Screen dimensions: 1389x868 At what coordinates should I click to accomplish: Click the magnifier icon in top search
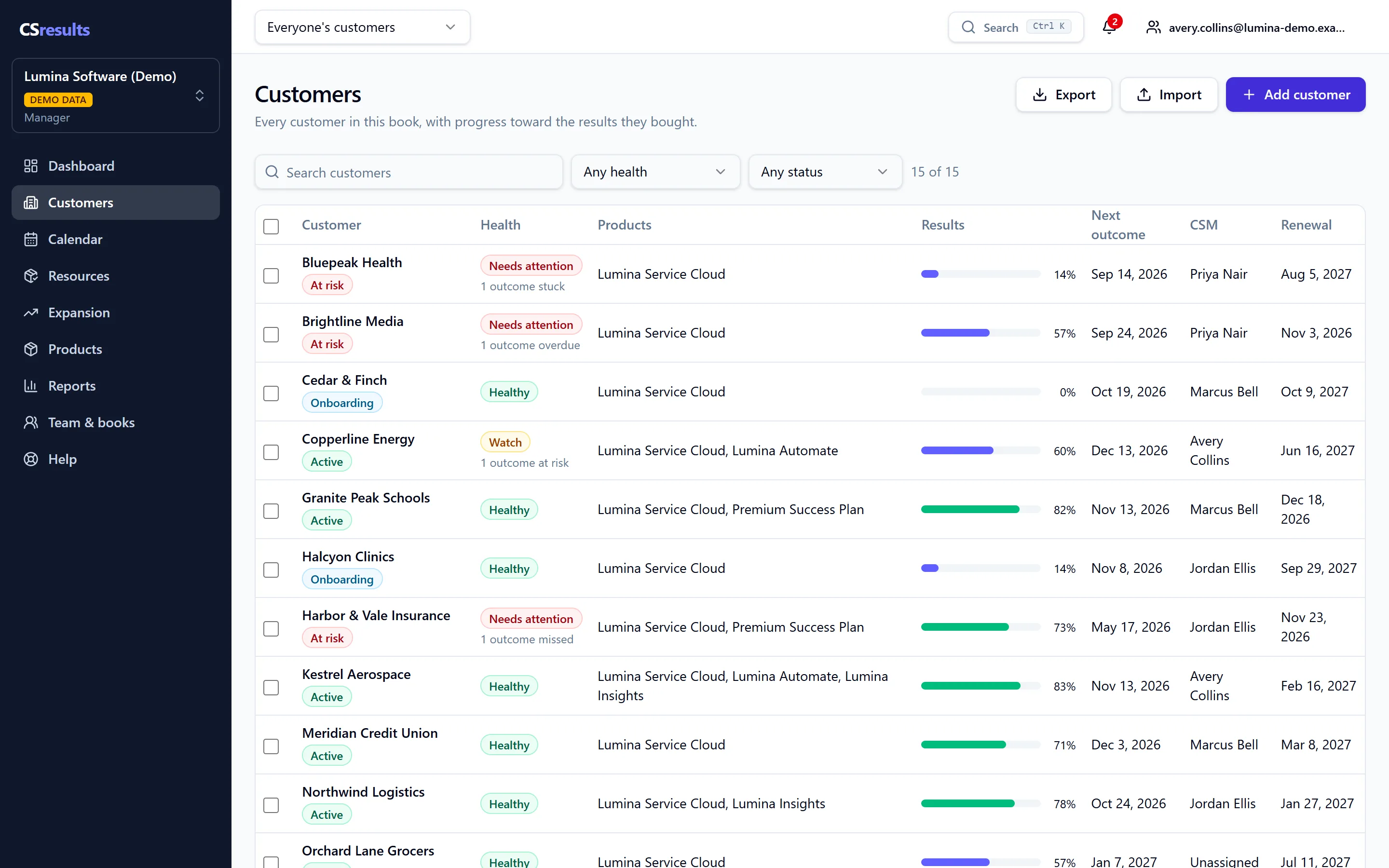967,27
